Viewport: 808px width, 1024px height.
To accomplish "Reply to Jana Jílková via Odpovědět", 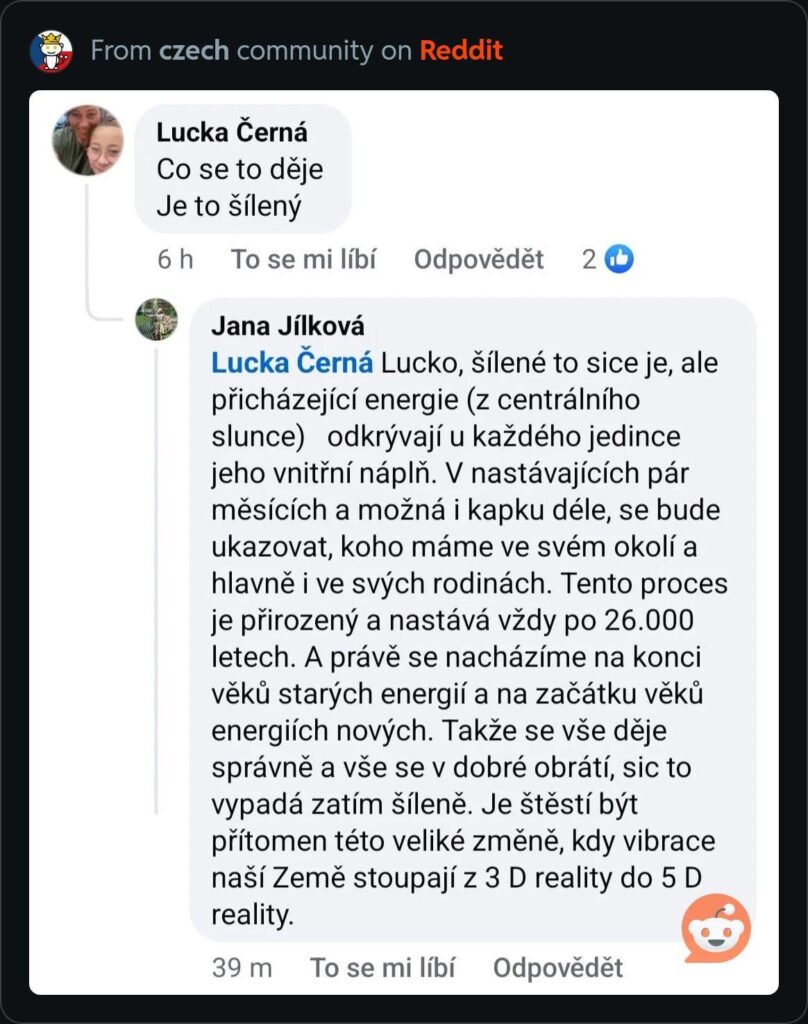I will (558, 968).
